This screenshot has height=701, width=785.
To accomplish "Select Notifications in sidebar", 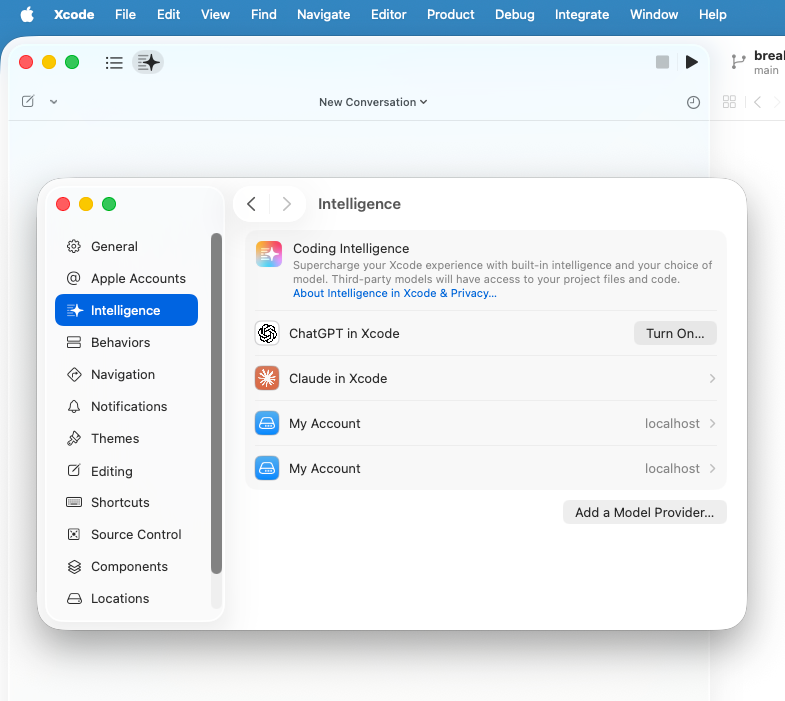I will click(126, 407).
